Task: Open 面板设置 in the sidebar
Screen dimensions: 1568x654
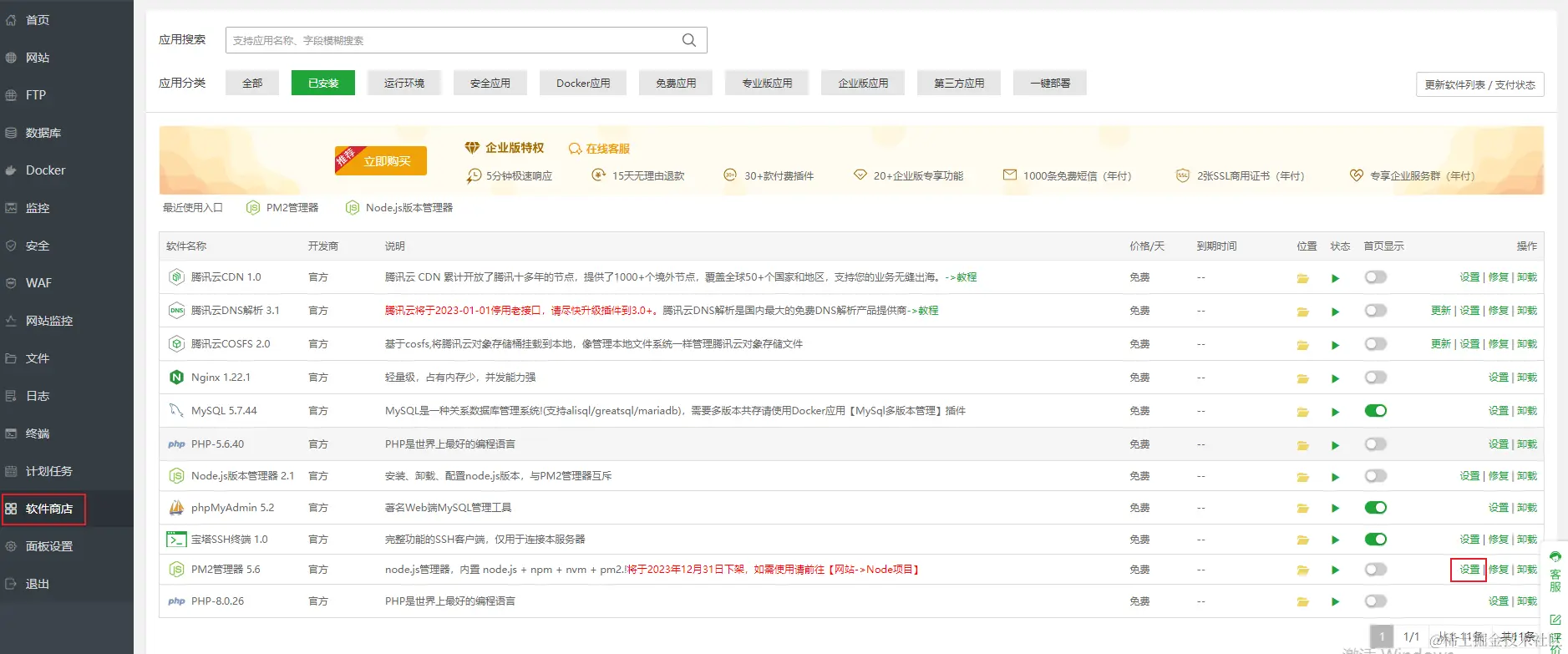Action: coord(49,546)
